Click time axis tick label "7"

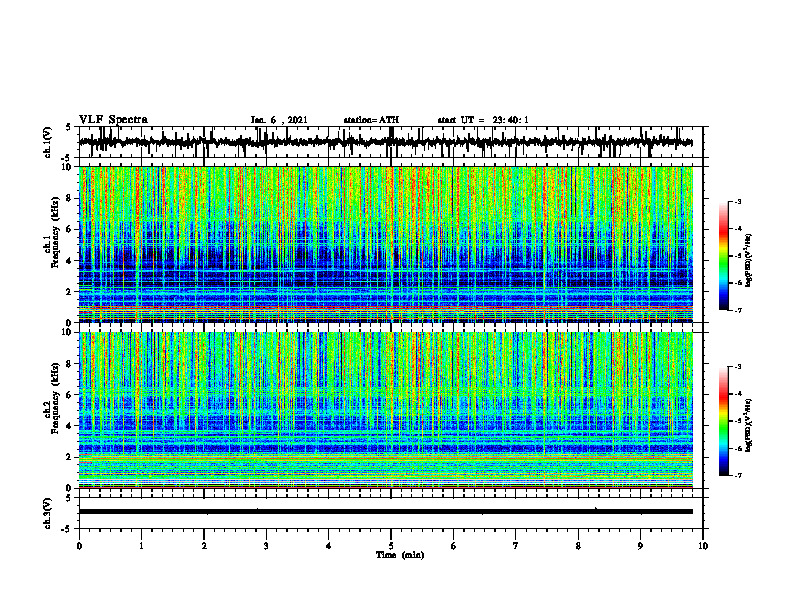click(516, 546)
